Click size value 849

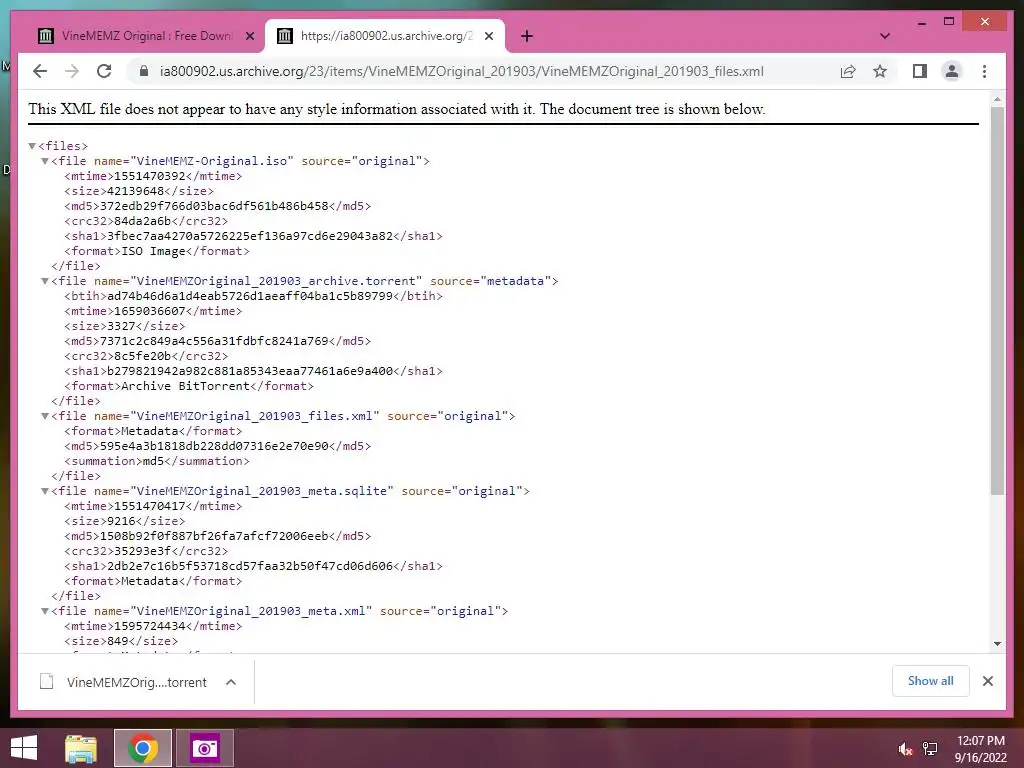click(118, 641)
